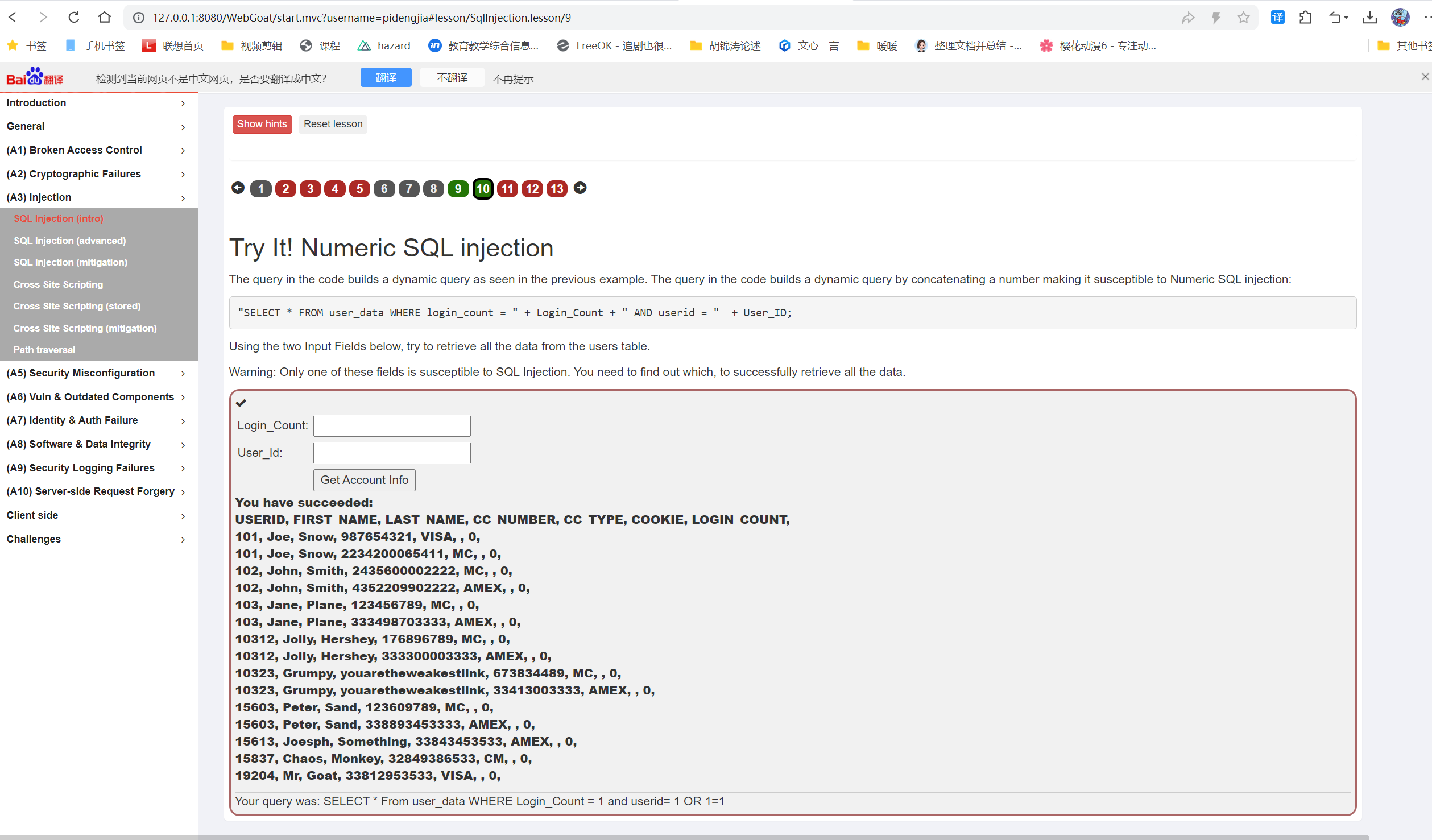Jump to lesson page 13
This screenshot has width=1432, height=840.
tap(557, 189)
